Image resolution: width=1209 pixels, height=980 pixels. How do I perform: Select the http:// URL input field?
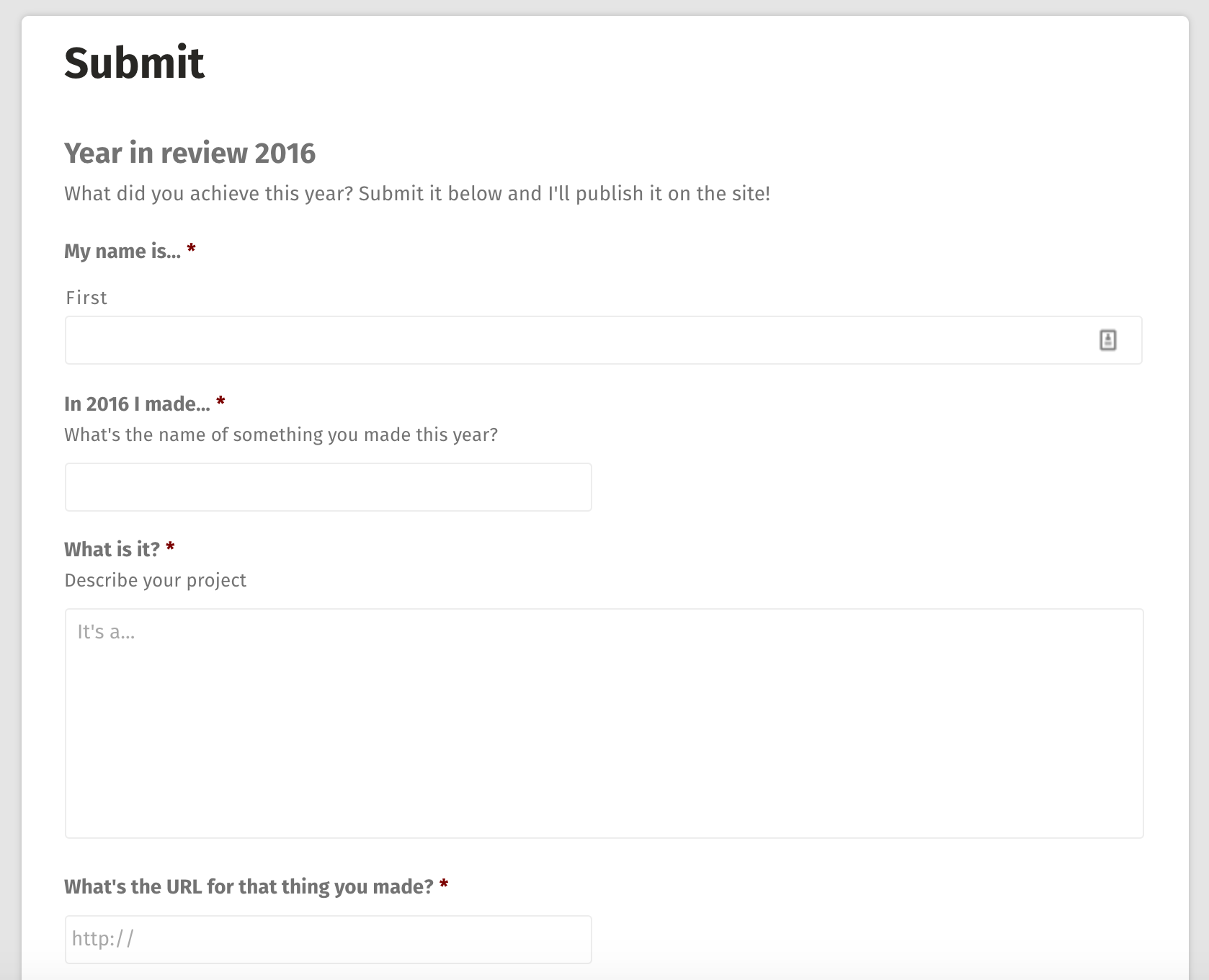[x=329, y=939]
